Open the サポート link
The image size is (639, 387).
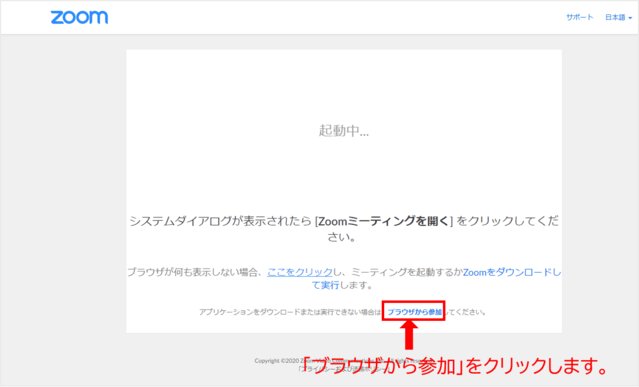coord(580,17)
